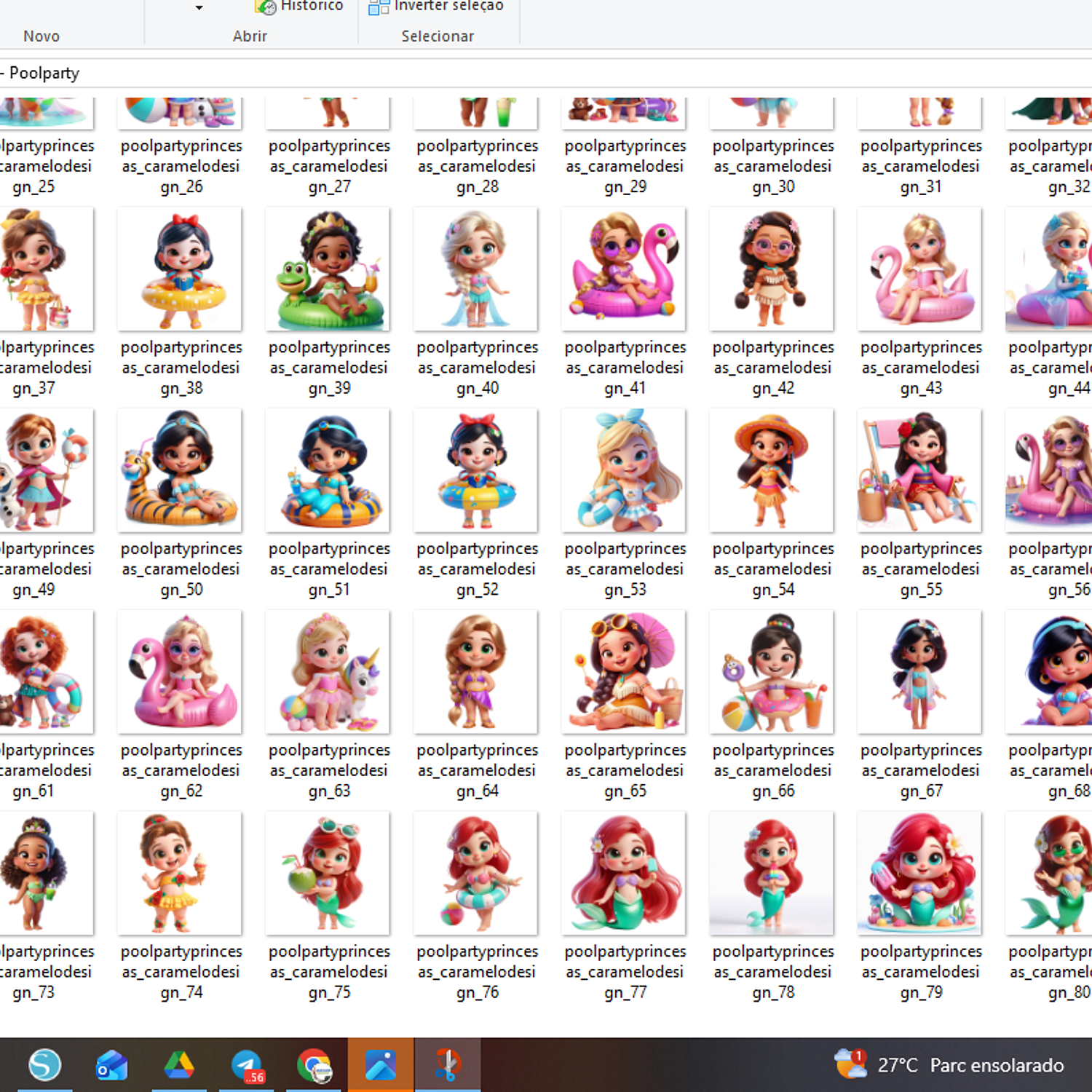This screenshot has height=1092, width=1092.
Task: Expand the dropdown arrow in Abrir group
Action: [199, 8]
